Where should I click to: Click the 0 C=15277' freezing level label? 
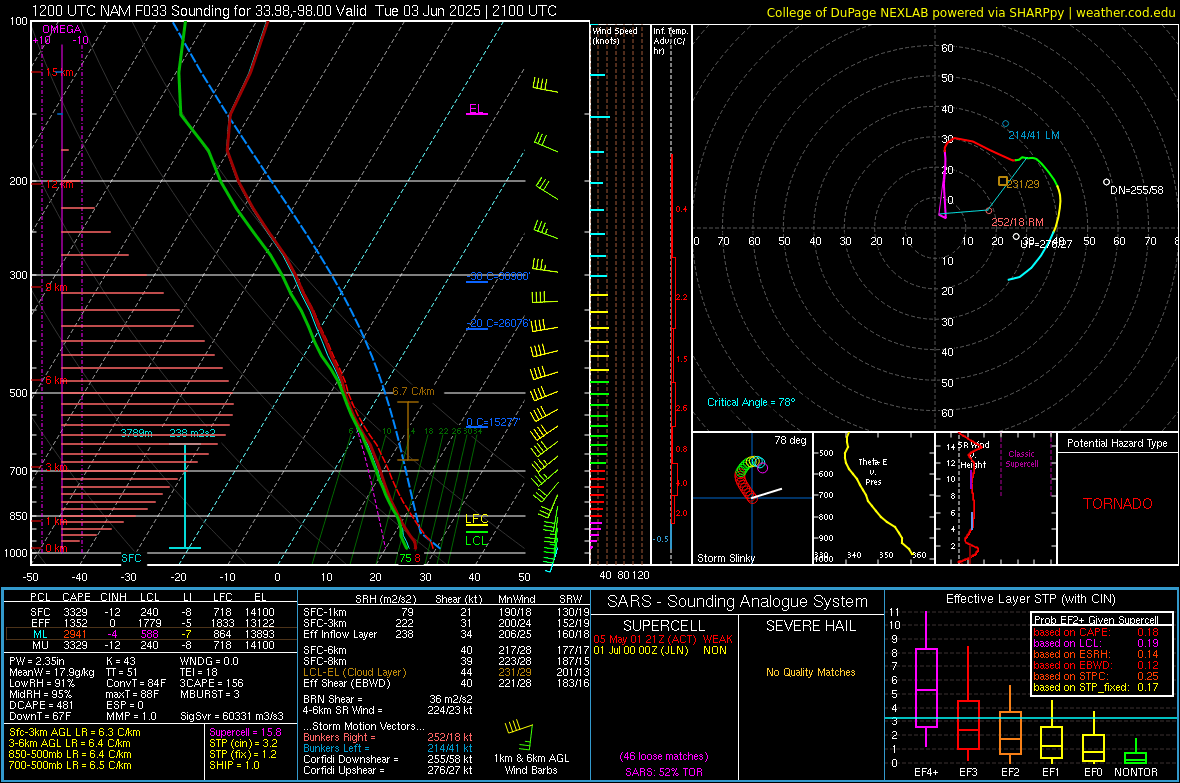click(x=492, y=422)
